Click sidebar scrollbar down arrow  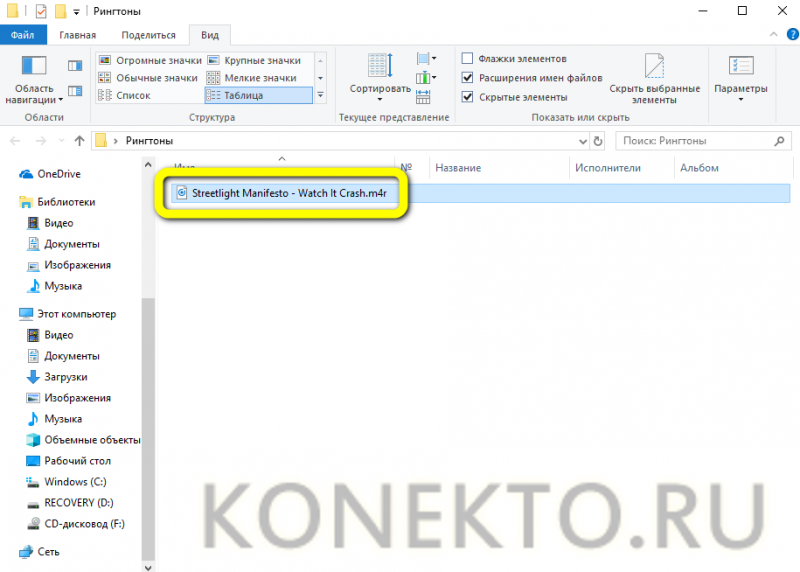coord(148,567)
